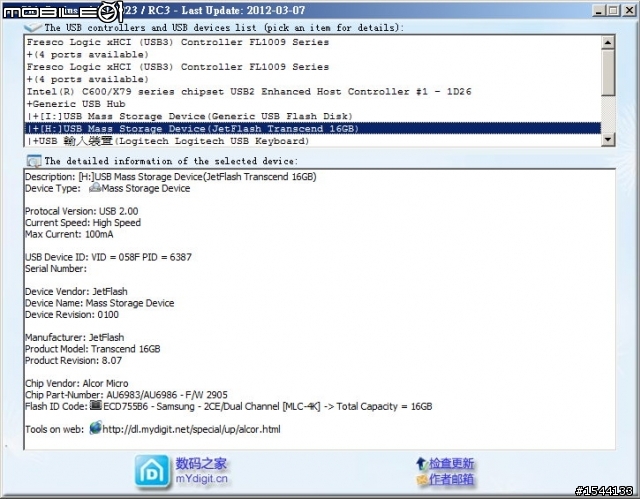The width and height of the screenshot is (640, 499).
Task: Click the Description line in details
Action: click(x=171, y=177)
